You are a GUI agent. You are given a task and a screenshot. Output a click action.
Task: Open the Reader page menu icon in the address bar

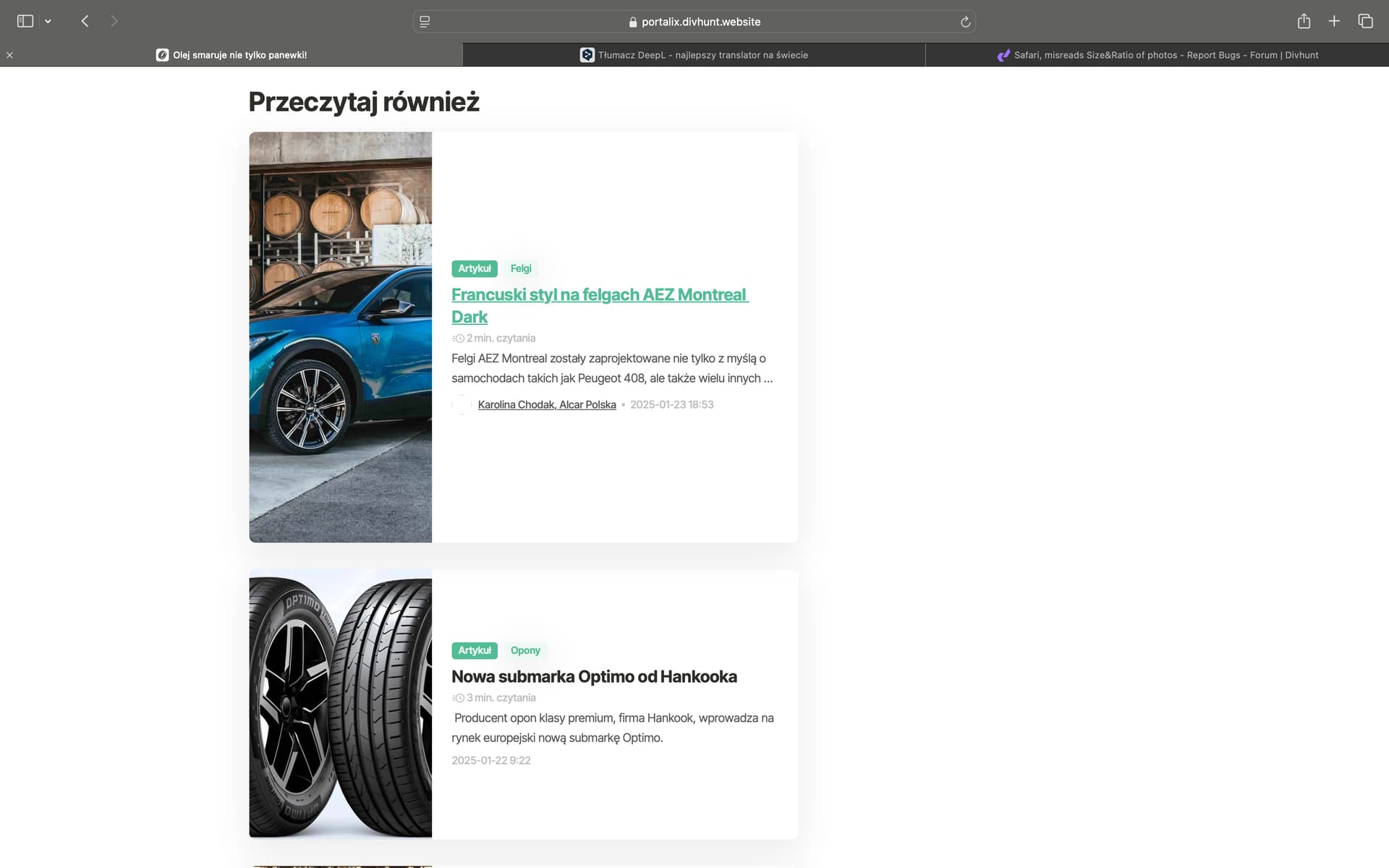425,22
